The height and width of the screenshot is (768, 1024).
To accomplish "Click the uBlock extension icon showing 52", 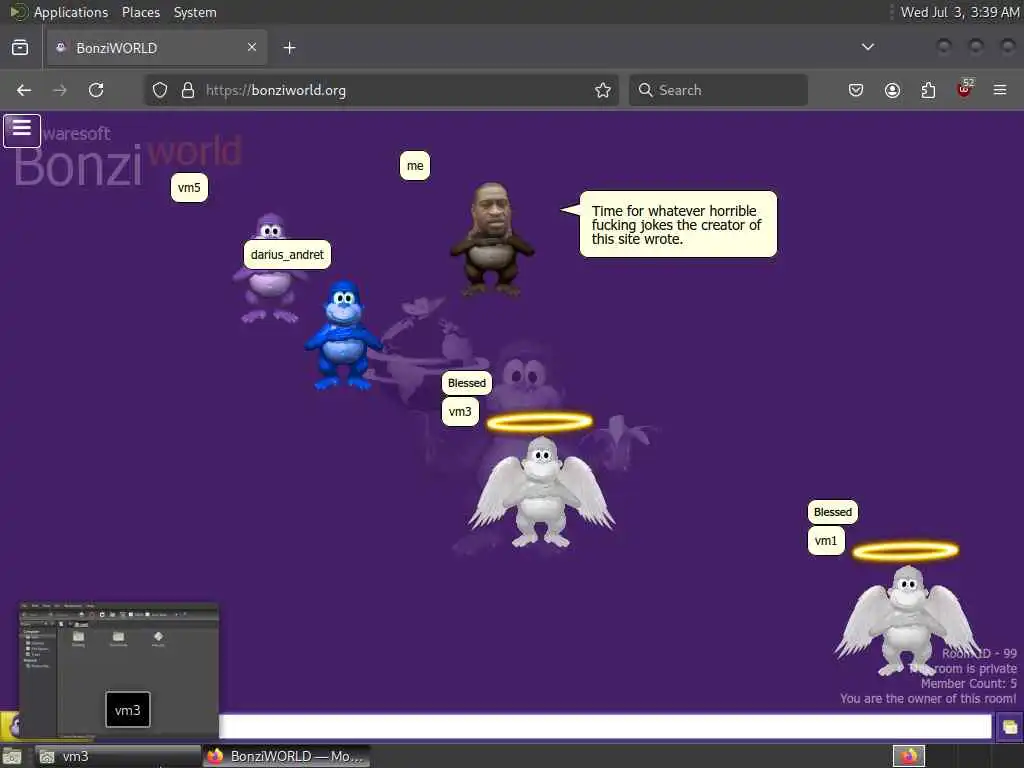I will click(x=965, y=89).
